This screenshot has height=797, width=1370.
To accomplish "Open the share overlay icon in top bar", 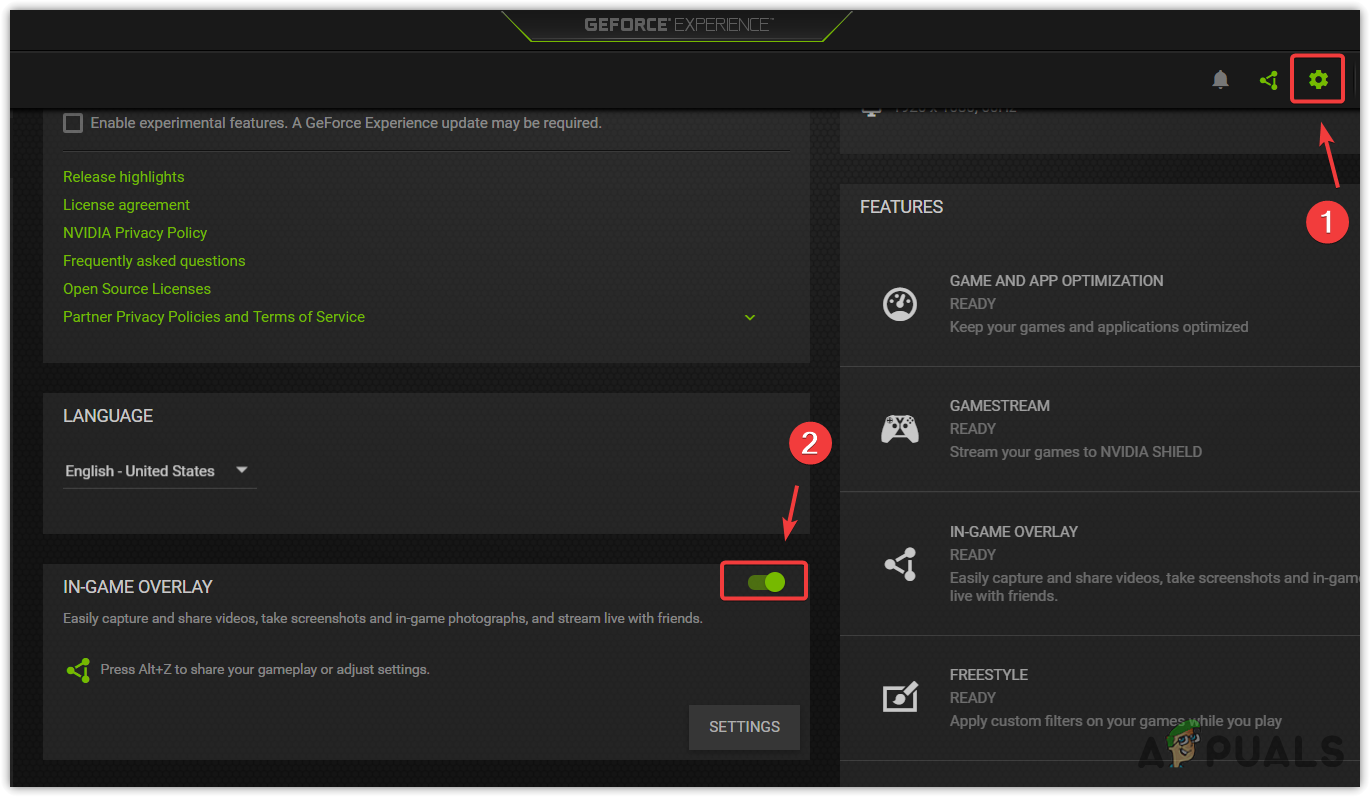I will pos(1269,80).
